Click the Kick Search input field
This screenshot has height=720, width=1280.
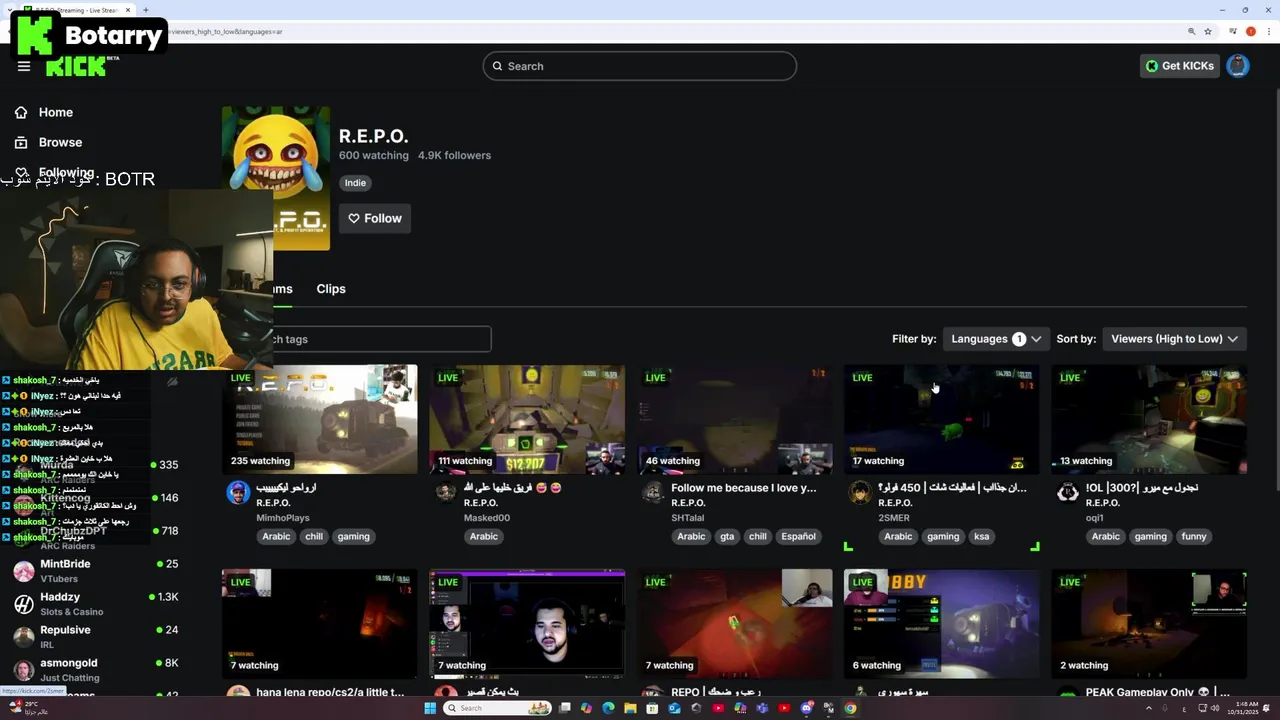(x=640, y=66)
